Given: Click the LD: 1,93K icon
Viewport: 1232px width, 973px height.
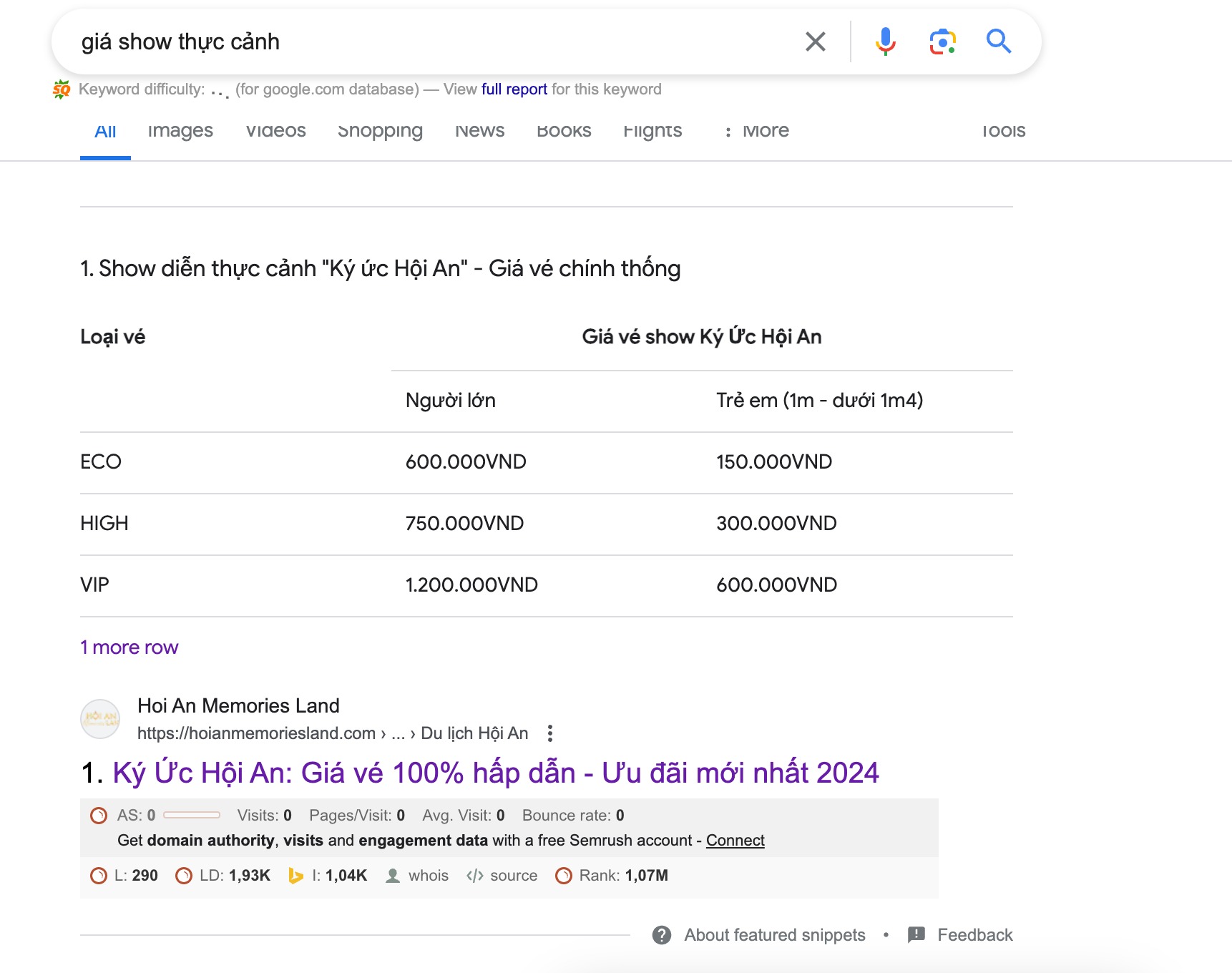Looking at the screenshot, I should 184,876.
